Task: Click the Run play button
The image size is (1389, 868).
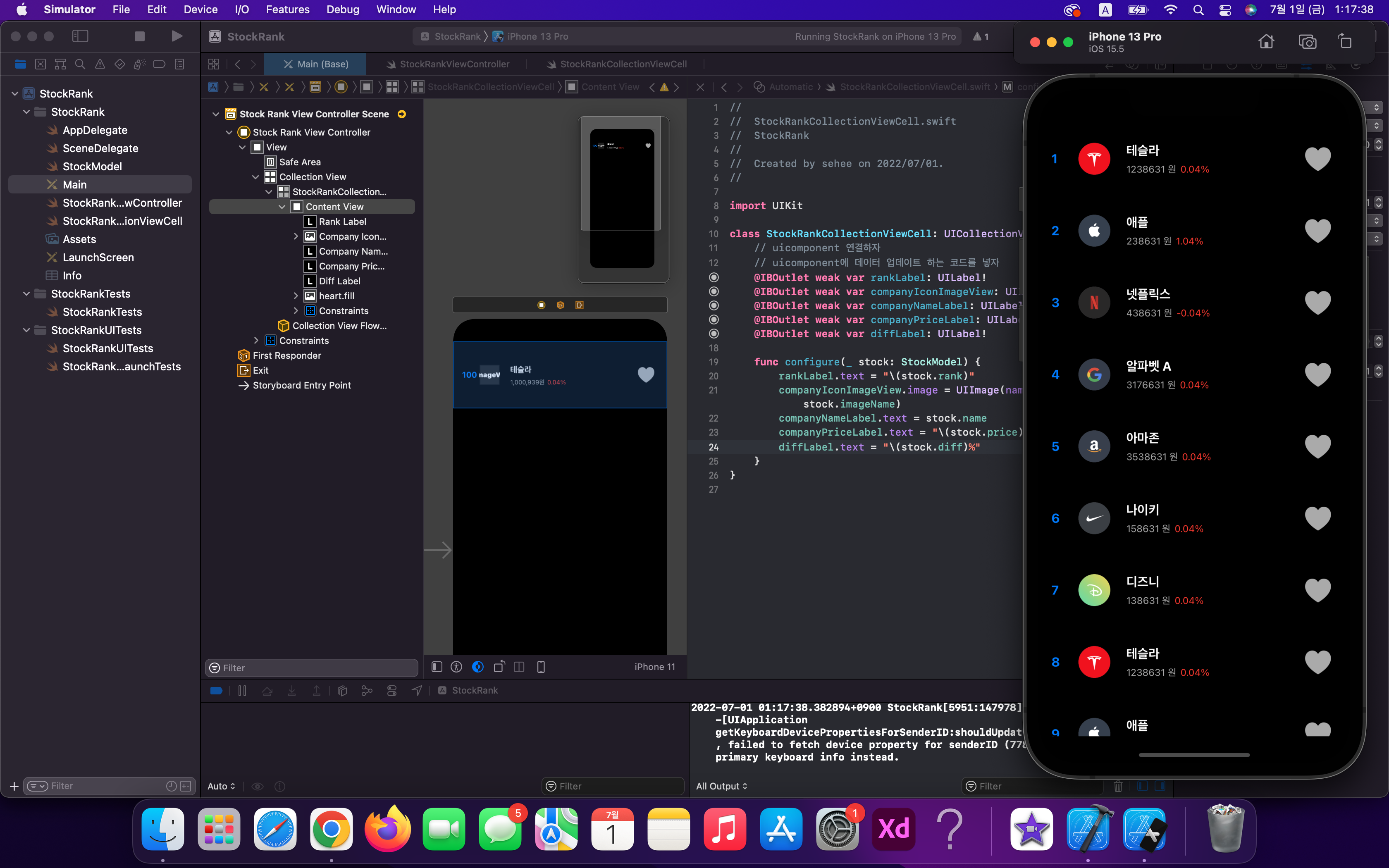Action: click(177, 36)
